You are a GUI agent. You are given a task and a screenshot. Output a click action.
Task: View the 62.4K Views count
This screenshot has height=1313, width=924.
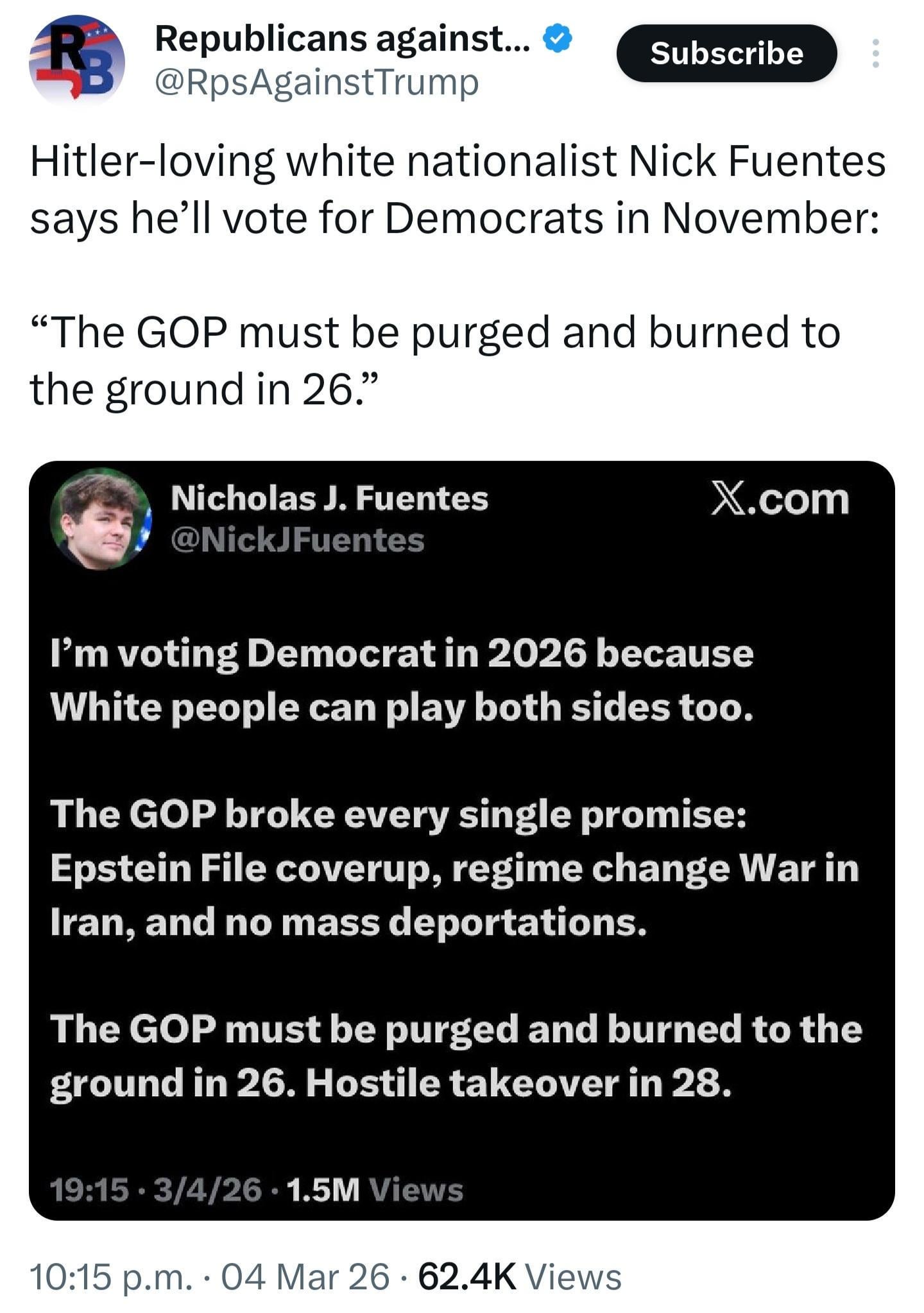520,1276
